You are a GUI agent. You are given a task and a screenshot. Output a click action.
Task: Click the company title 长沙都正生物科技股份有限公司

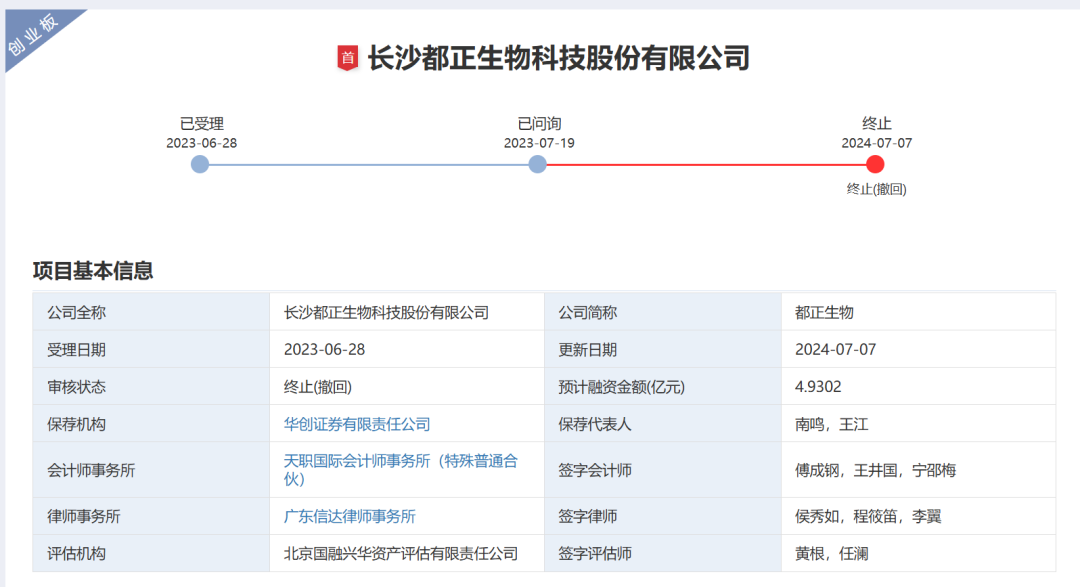coord(558,58)
